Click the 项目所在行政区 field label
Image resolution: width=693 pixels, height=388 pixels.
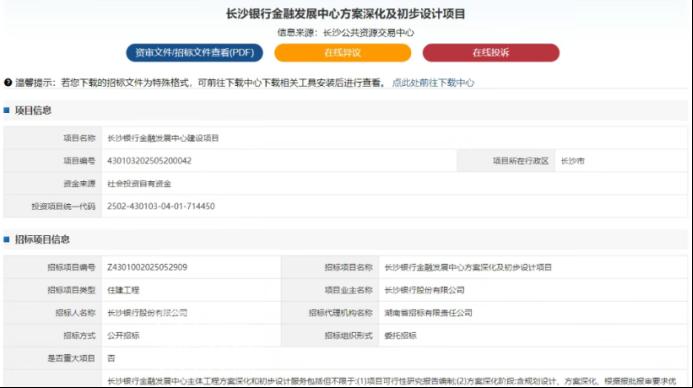pos(521,161)
